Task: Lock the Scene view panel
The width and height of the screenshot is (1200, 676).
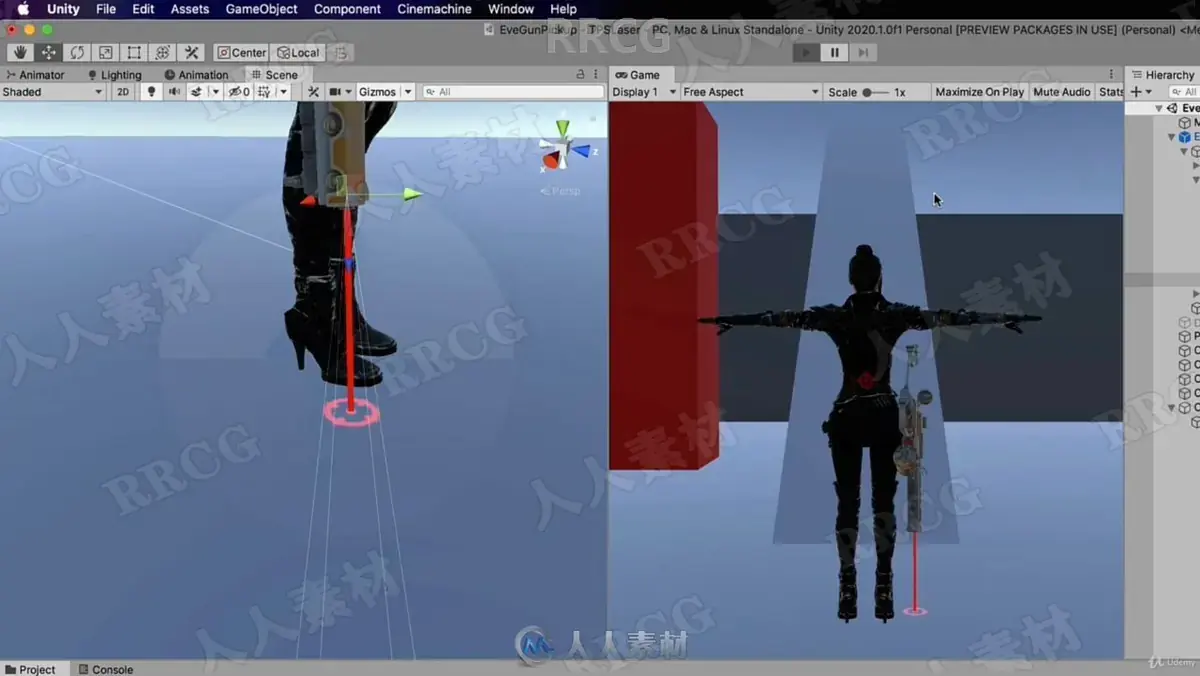Action: coord(580,74)
